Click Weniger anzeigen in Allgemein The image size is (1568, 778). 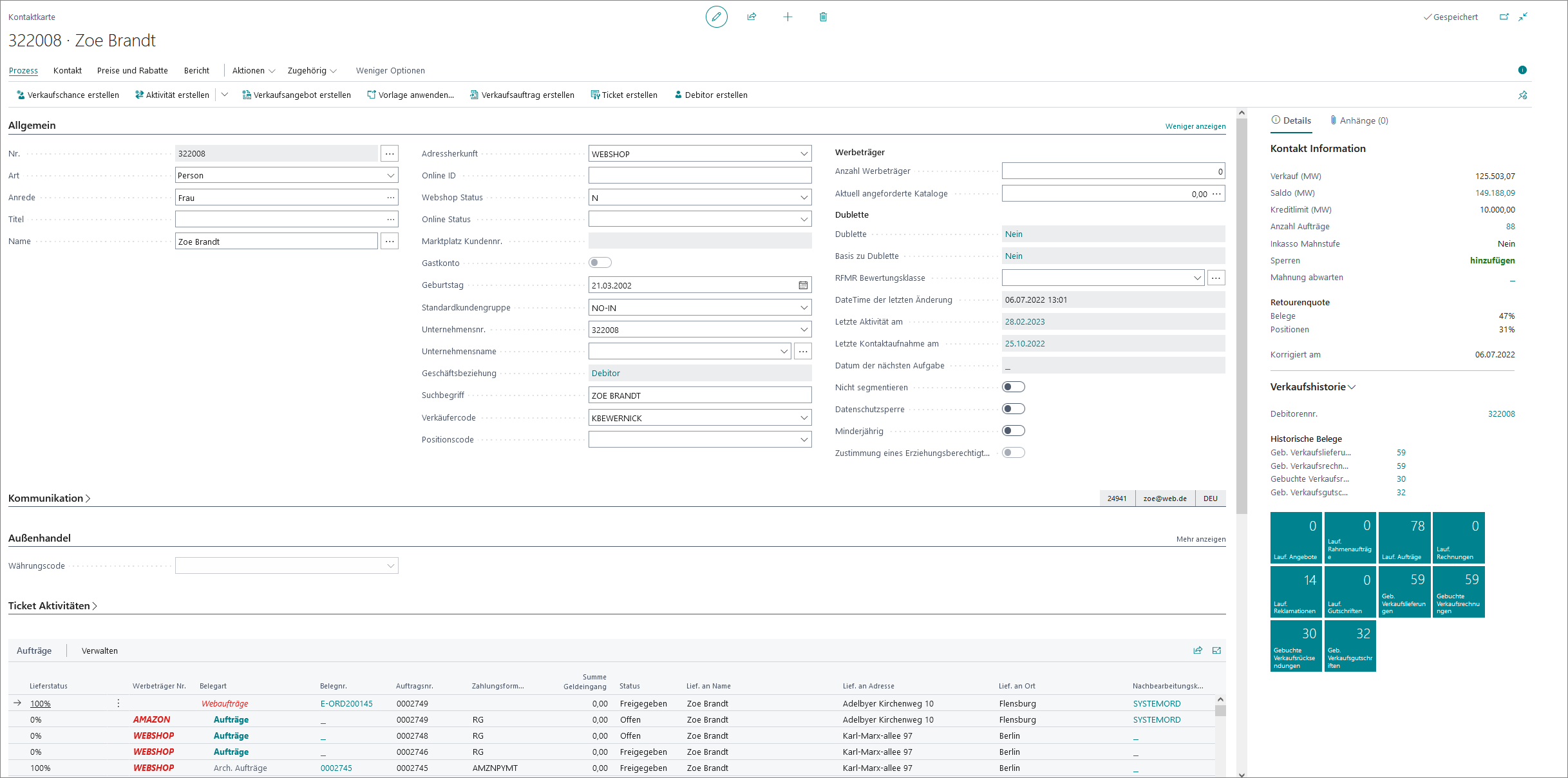pyautogui.click(x=1195, y=126)
